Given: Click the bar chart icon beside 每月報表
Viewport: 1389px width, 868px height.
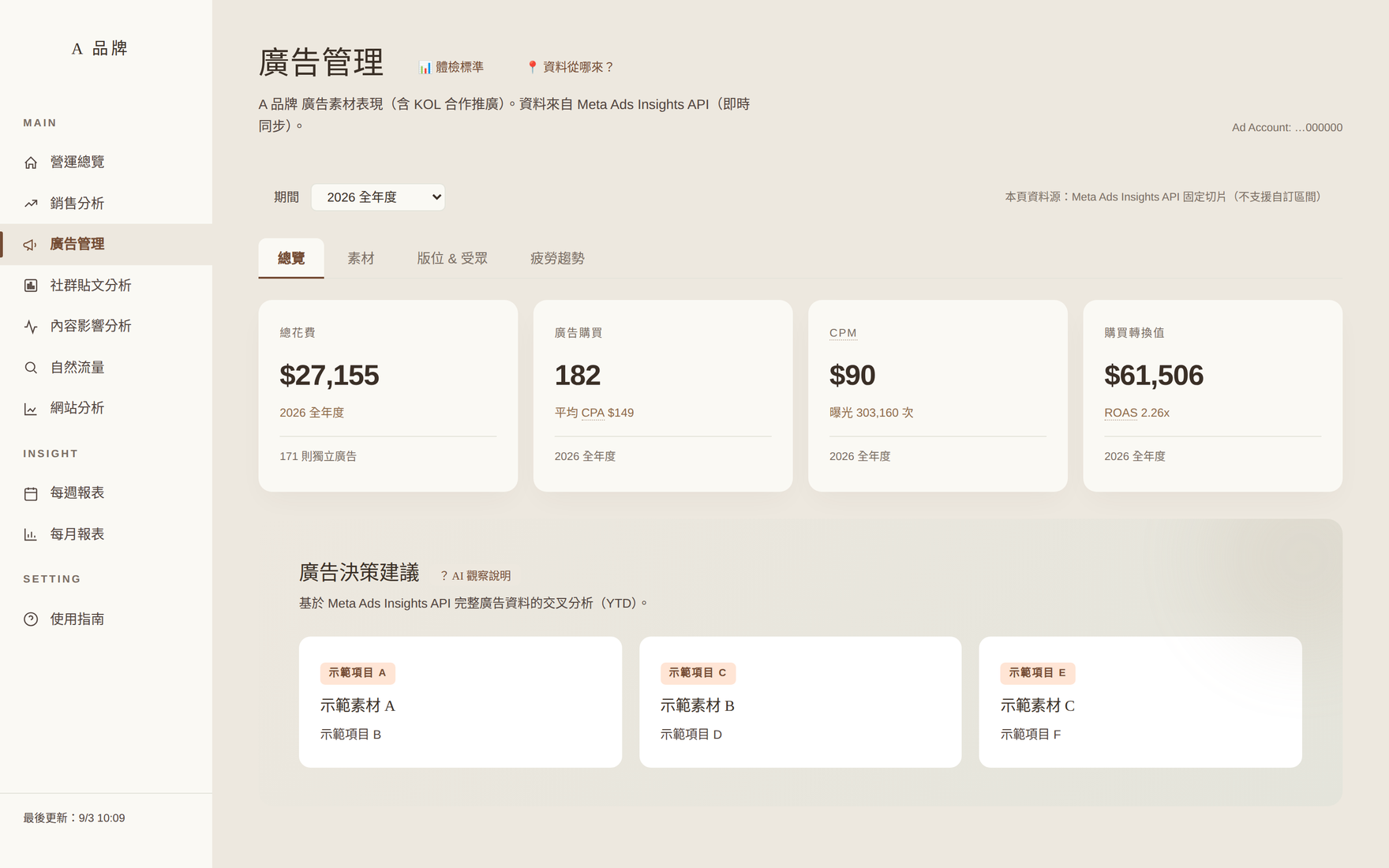Looking at the screenshot, I should [x=31, y=534].
